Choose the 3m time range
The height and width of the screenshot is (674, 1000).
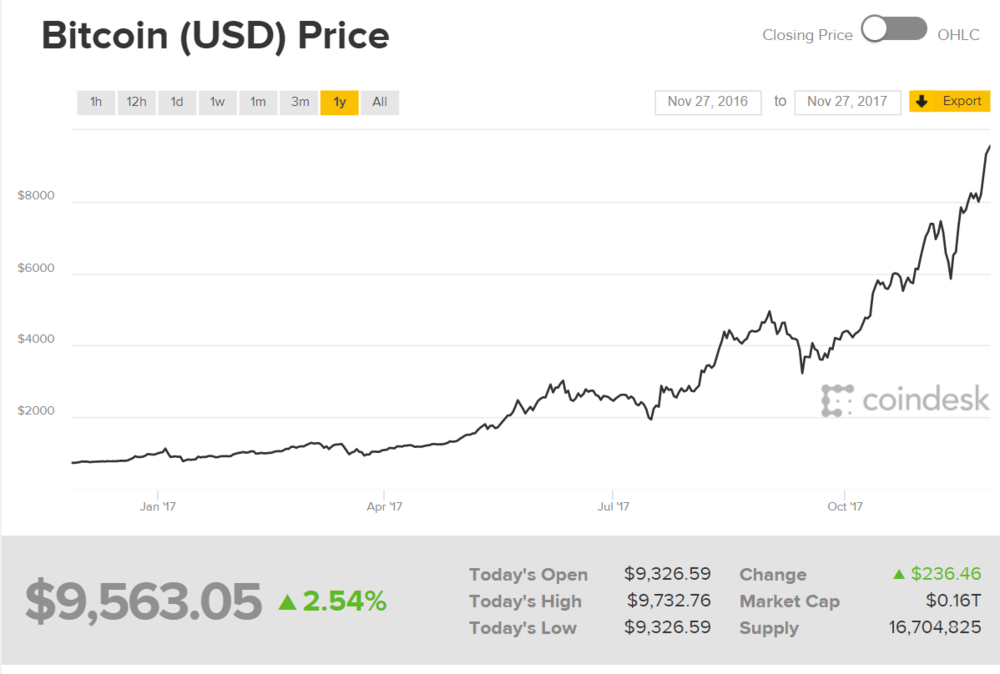coord(299,102)
